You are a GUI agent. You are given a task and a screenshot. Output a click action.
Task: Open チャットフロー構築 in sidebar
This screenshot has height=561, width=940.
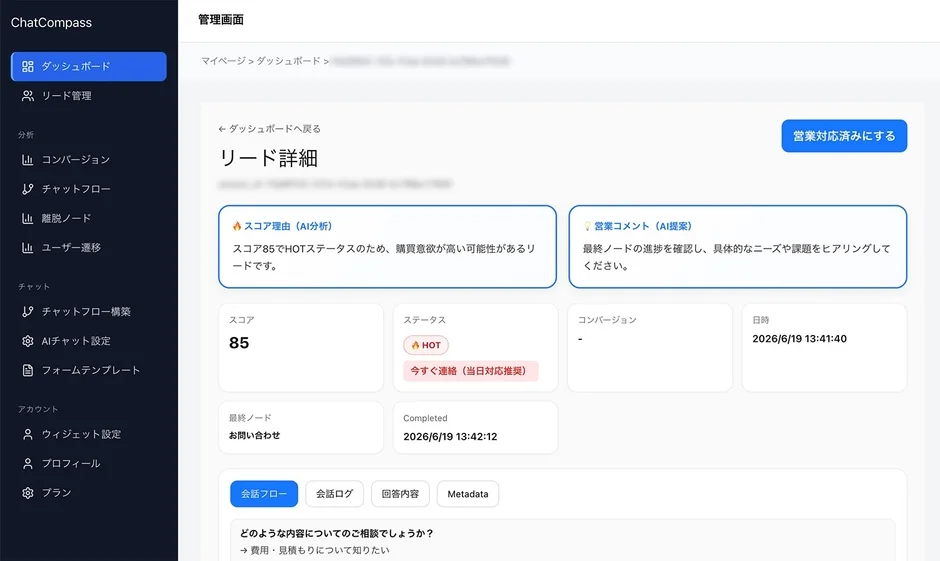click(89, 312)
